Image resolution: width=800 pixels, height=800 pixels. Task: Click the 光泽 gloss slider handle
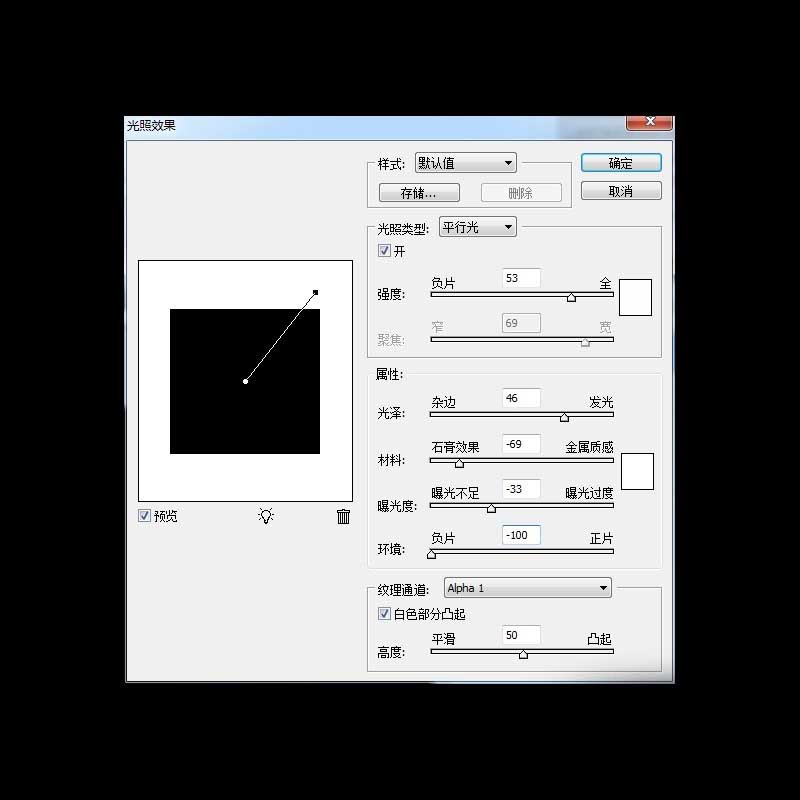564,416
